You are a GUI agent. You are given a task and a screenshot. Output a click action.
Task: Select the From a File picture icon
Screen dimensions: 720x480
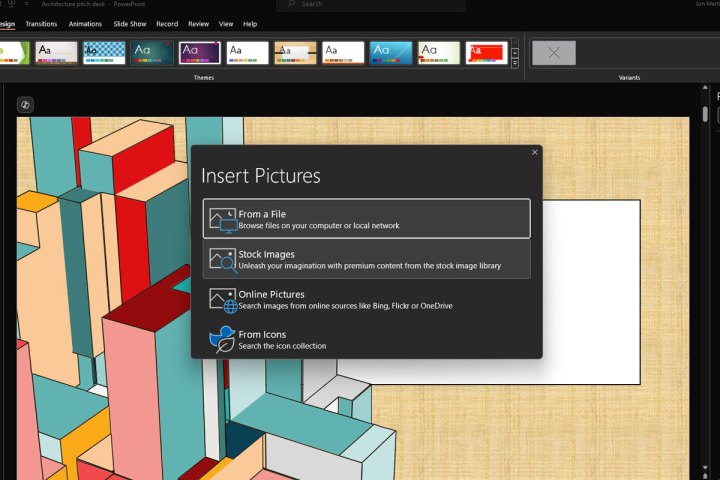click(x=222, y=219)
